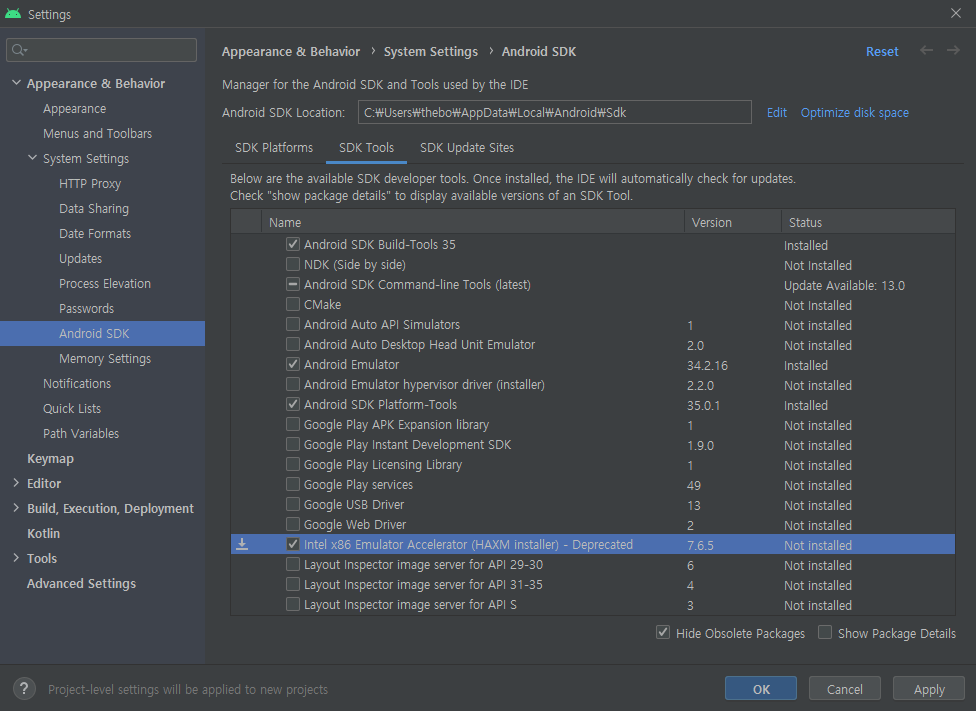Open Path Variables settings
The image size is (976, 711).
tap(81, 433)
